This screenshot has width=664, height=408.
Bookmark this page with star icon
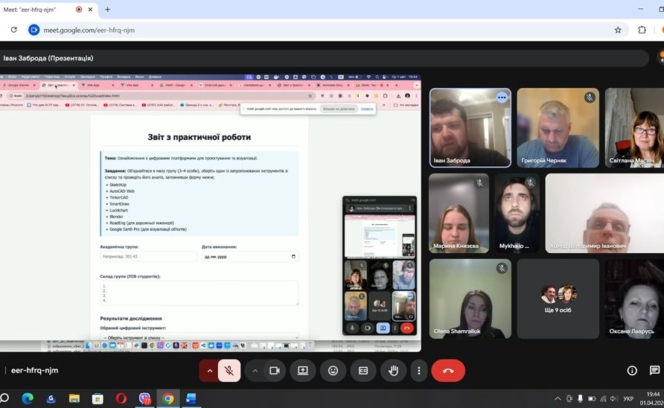click(x=618, y=30)
